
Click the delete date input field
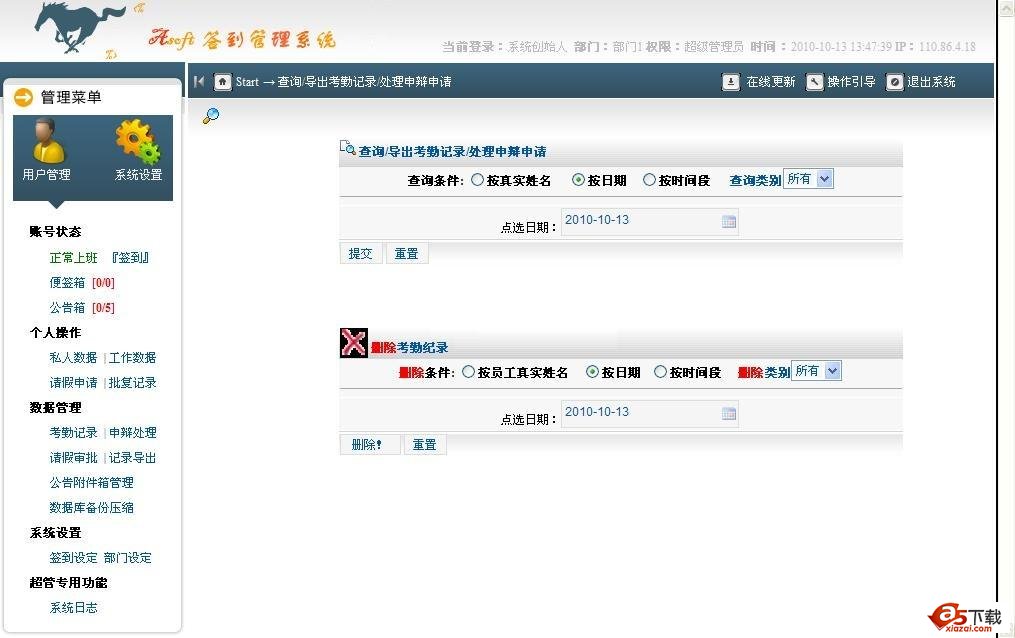tap(649, 414)
